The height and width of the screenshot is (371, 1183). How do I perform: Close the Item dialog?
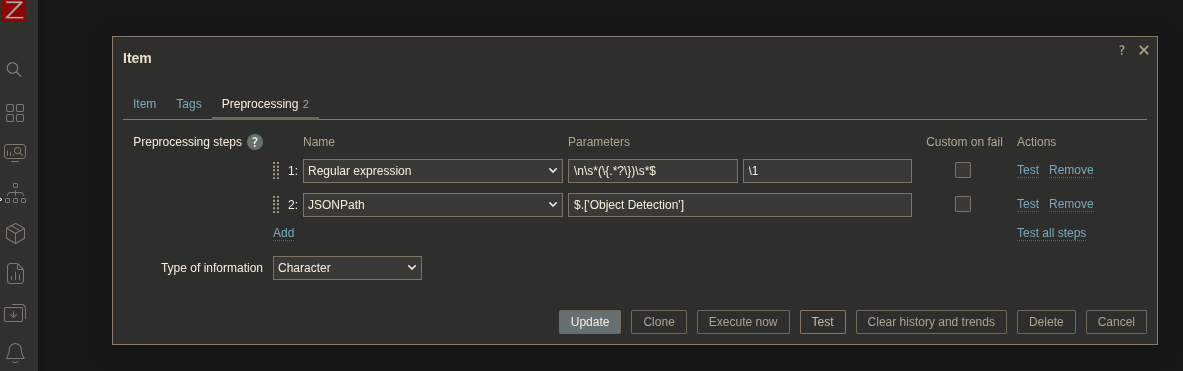(1144, 50)
